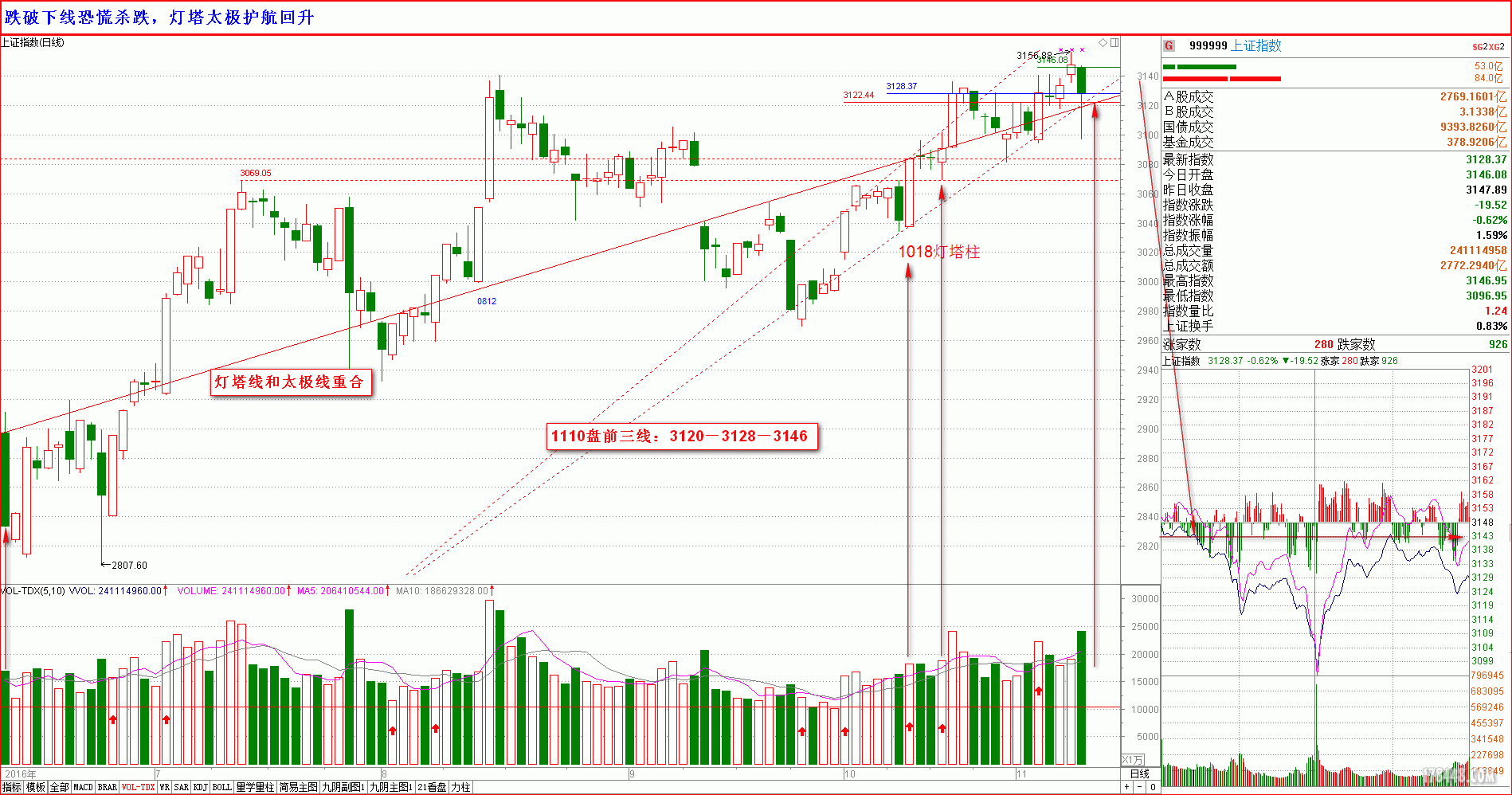Open the 九阴副图1 tab

coord(343,787)
